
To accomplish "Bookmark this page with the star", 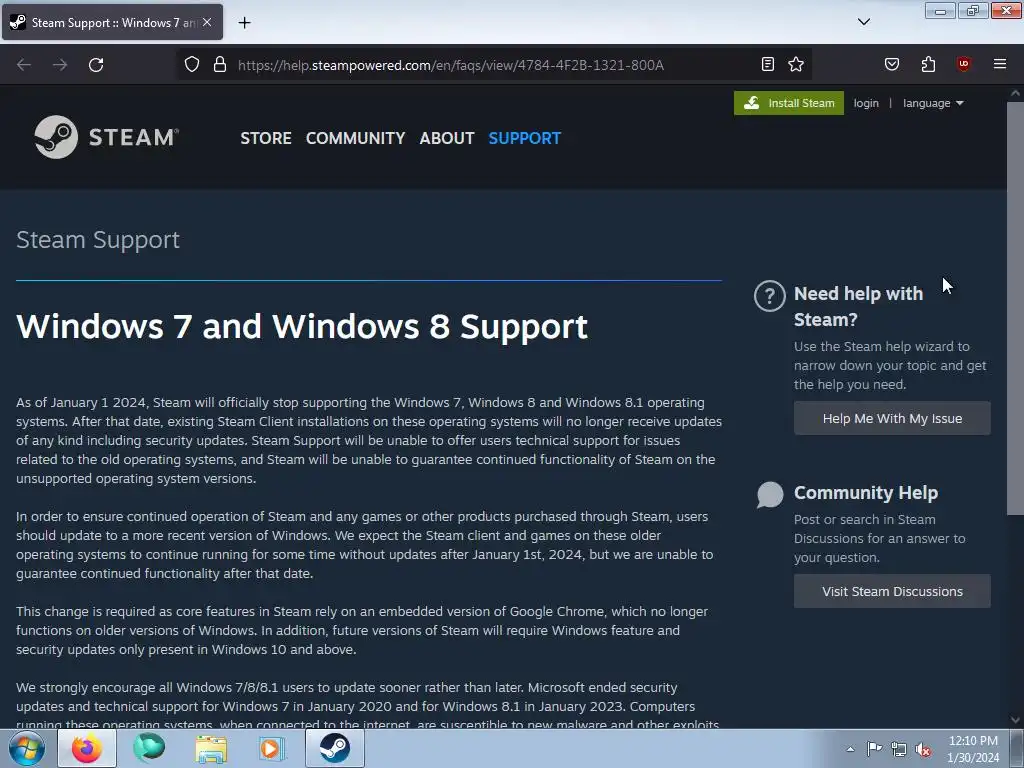I will coord(796,64).
